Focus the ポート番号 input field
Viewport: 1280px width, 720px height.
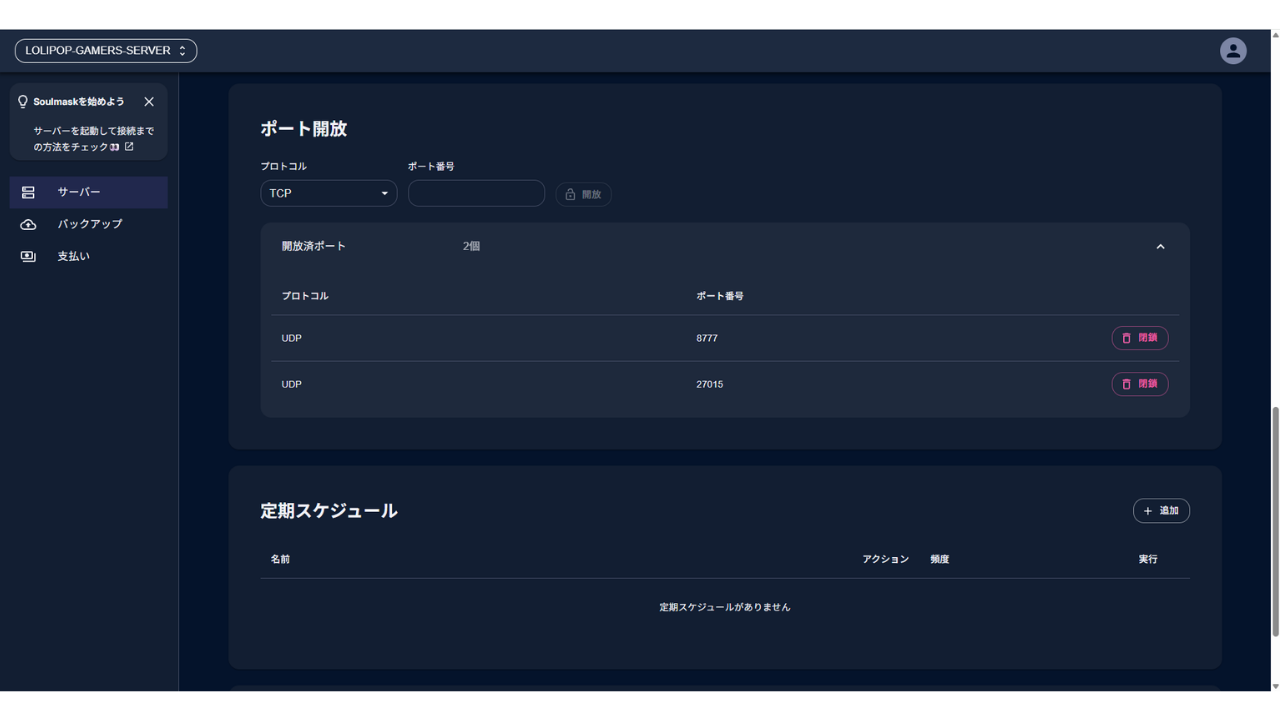point(476,193)
